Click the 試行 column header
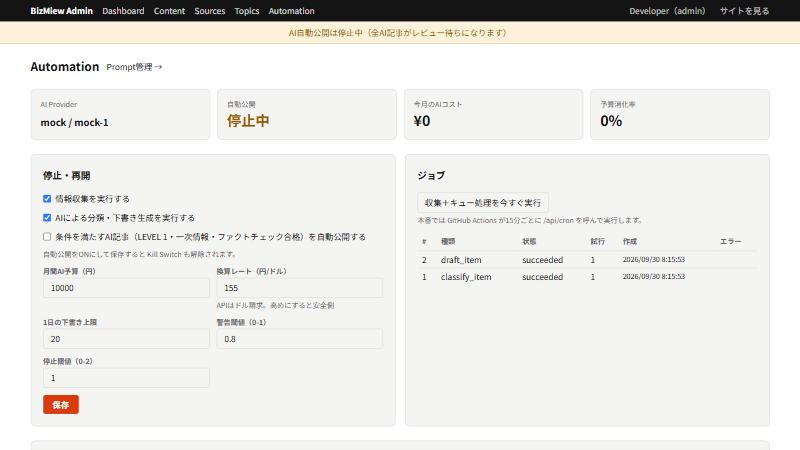 tap(597, 241)
